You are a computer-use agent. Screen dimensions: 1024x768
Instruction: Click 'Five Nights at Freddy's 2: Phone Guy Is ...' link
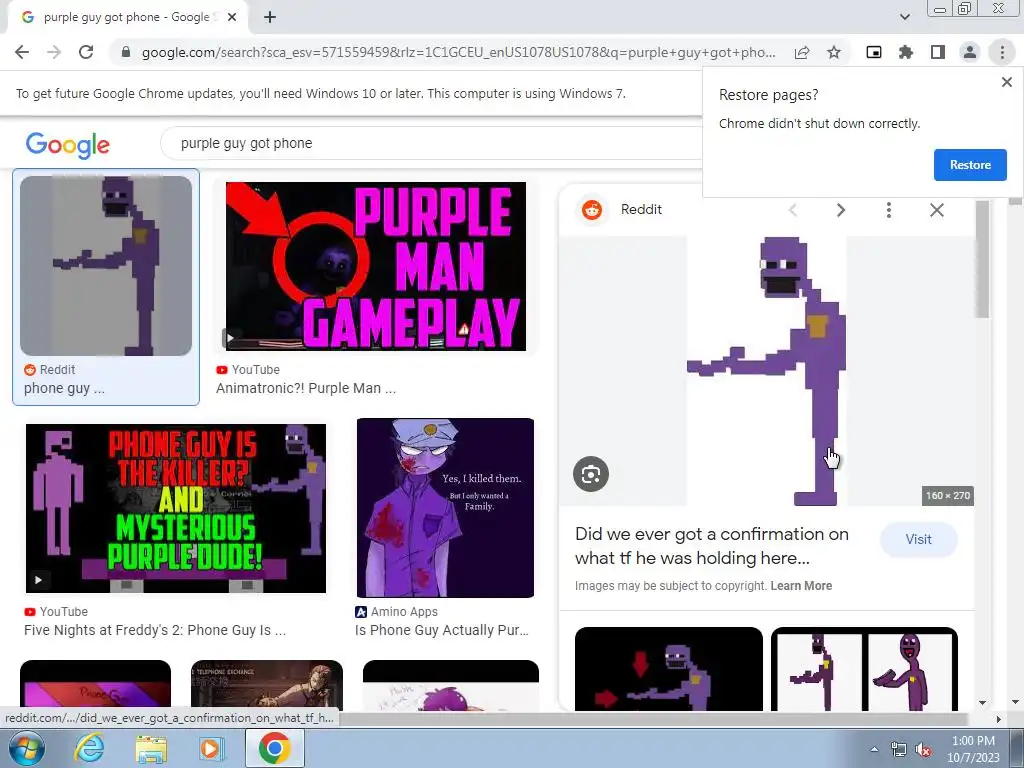(155, 630)
